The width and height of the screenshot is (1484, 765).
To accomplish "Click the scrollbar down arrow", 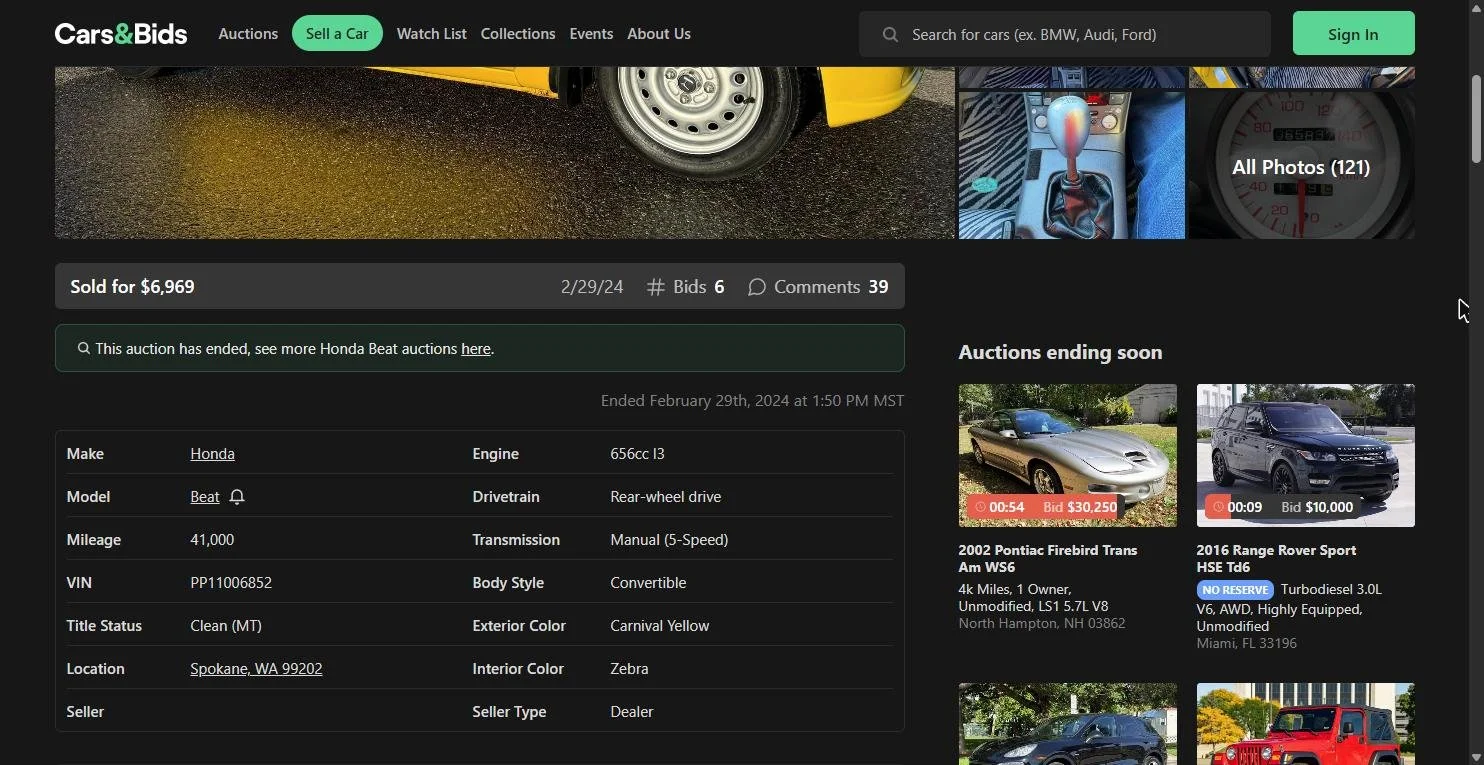I will pos(1476,757).
